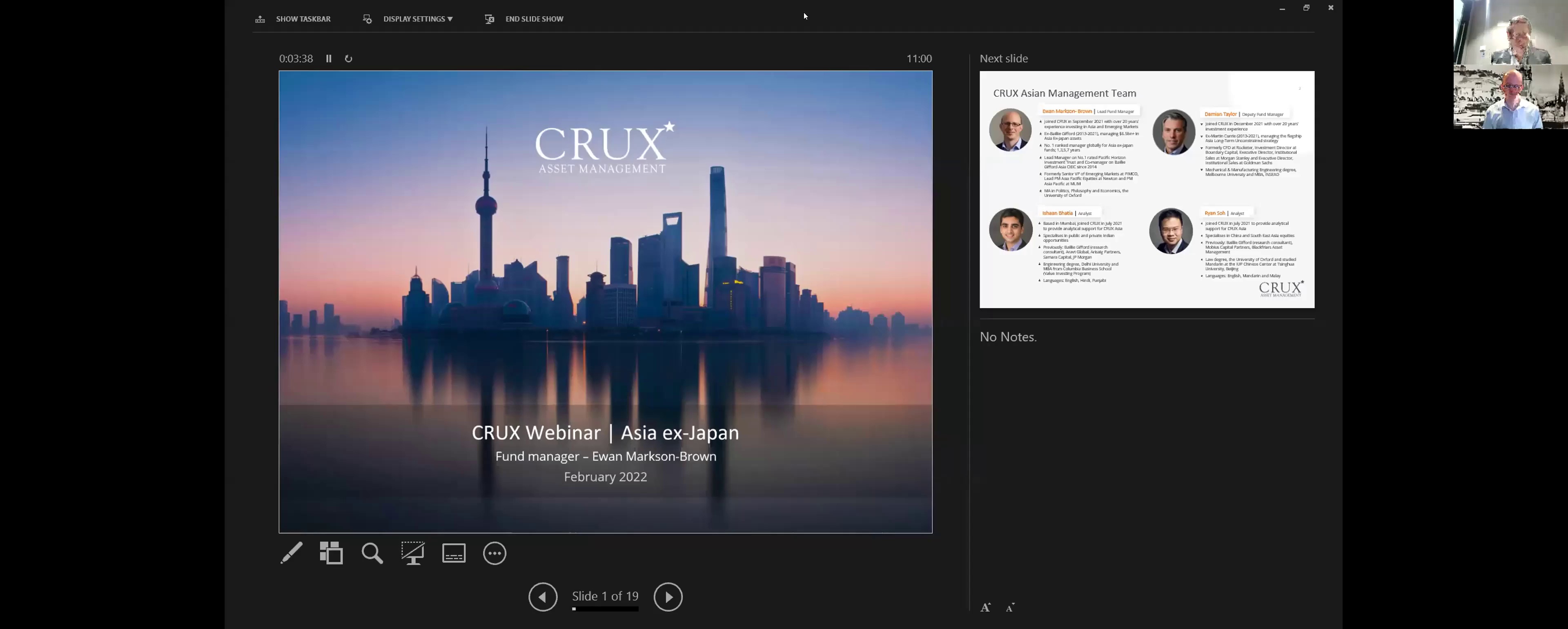The height and width of the screenshot is (629, 1568).
Task: Pause the presentation timer
Action: [329, 58]
